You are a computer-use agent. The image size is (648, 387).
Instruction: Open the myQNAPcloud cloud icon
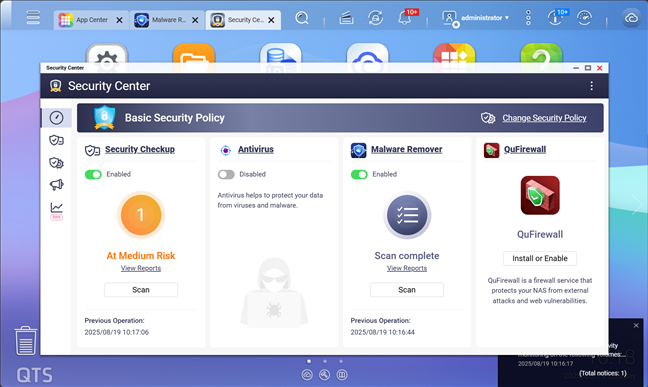(x=631, y=18)
